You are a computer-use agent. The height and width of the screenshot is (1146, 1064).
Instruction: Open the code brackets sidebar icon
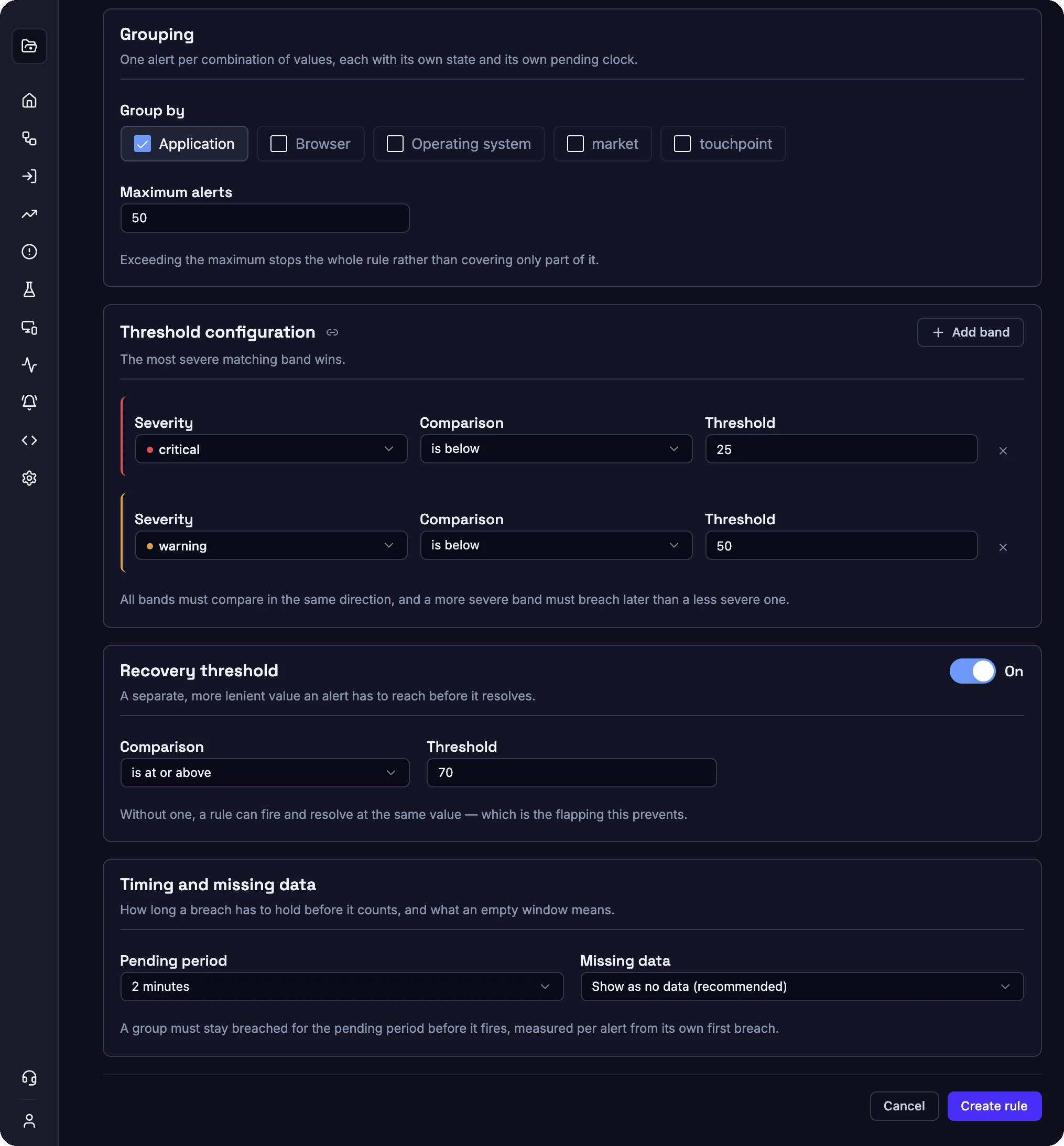tap(29, 440)
